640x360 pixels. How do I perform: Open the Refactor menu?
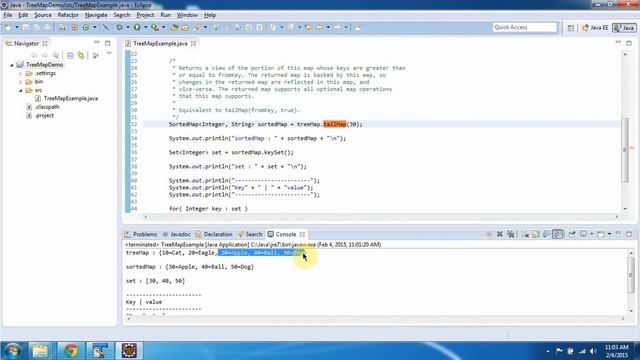pos(68,15)
